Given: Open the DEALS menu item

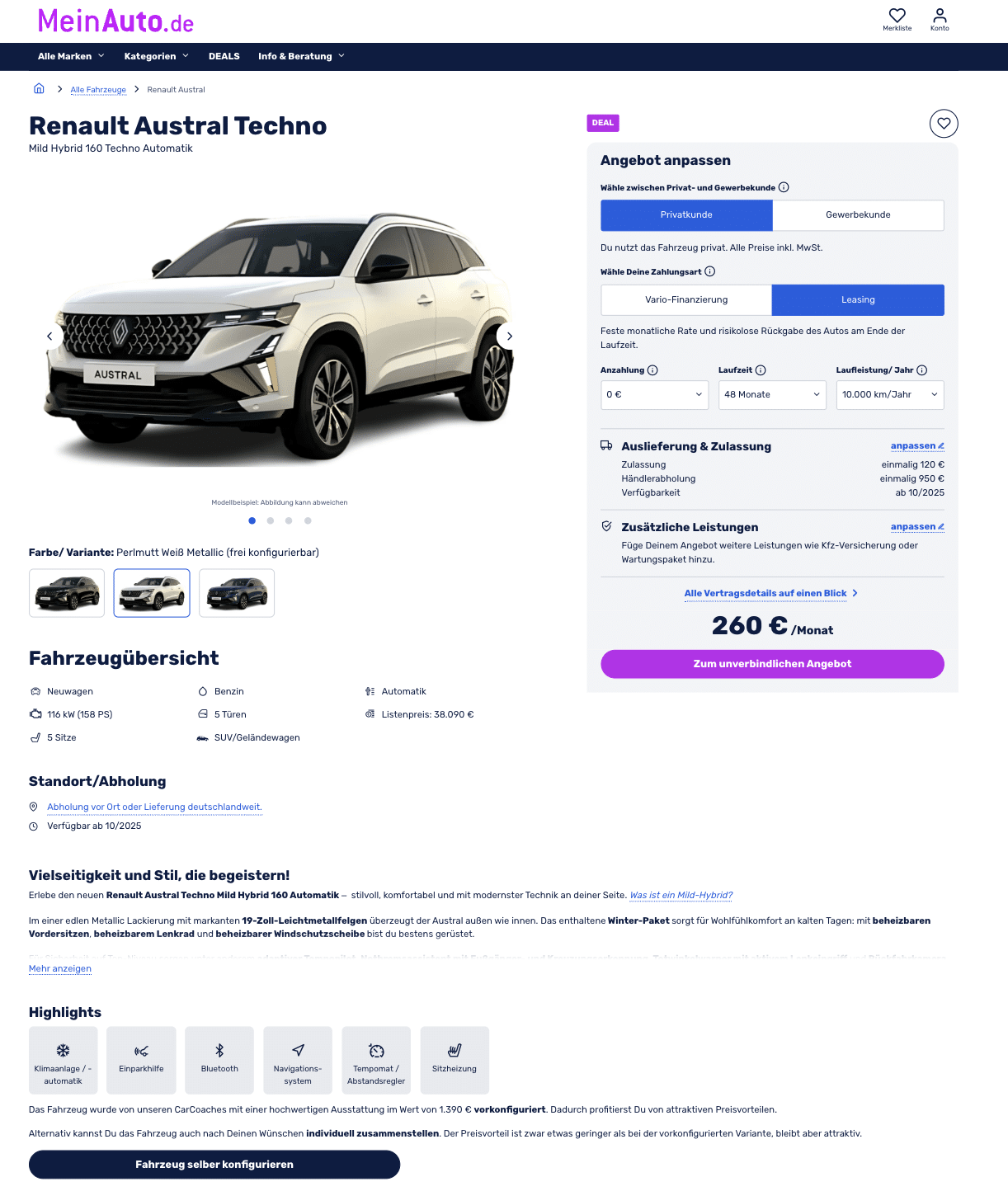Looking at the screenshot, I should pos(224,56).
